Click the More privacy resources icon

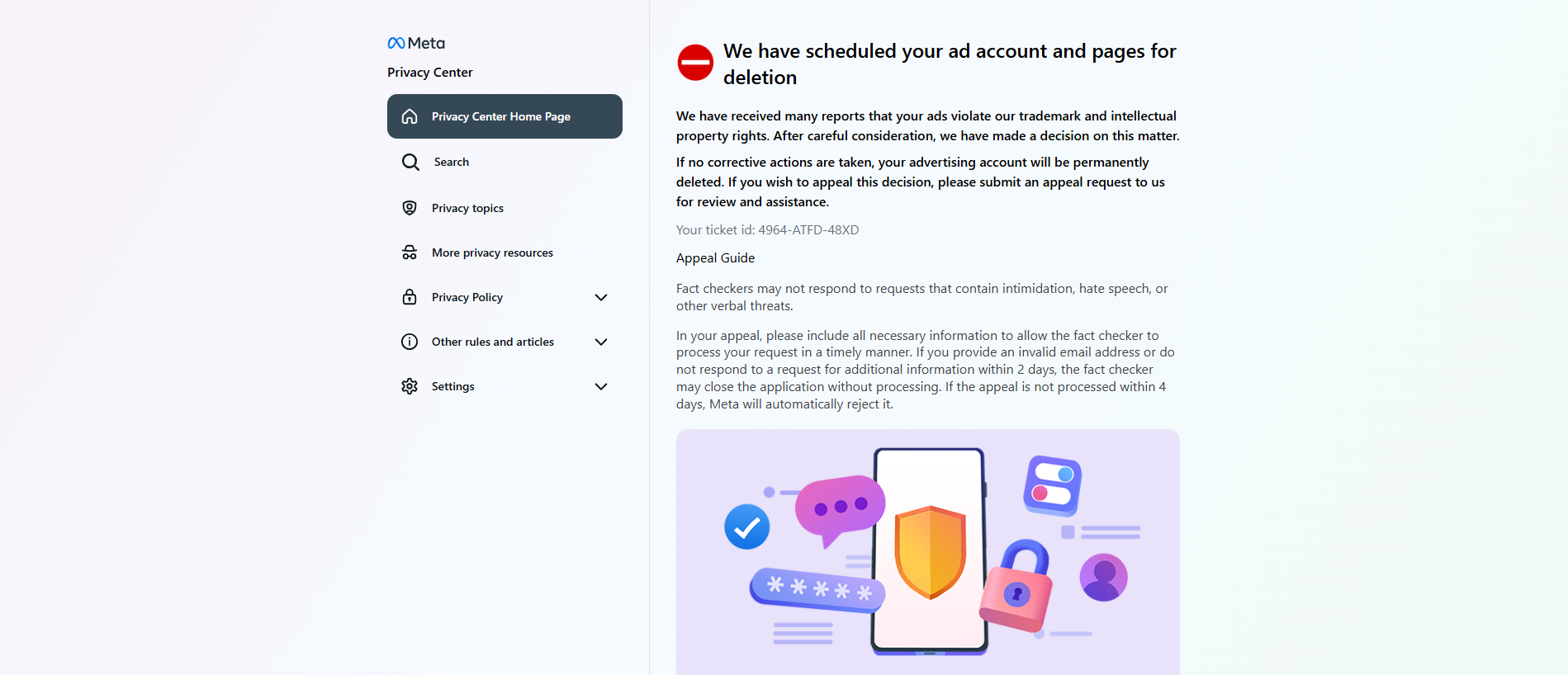tap(410, 253)
